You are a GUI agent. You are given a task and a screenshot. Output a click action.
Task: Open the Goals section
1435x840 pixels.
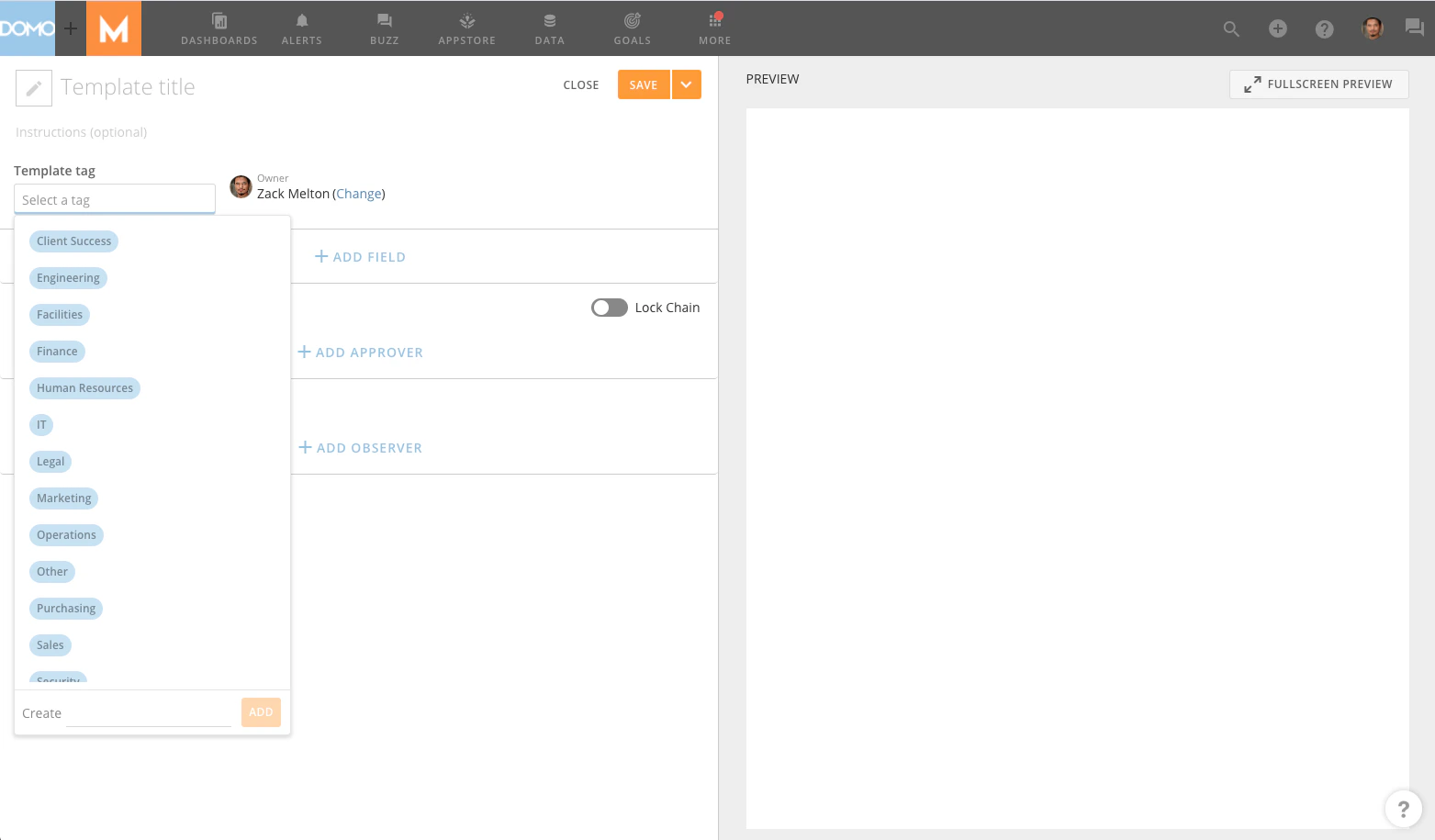tap(633, 28)
